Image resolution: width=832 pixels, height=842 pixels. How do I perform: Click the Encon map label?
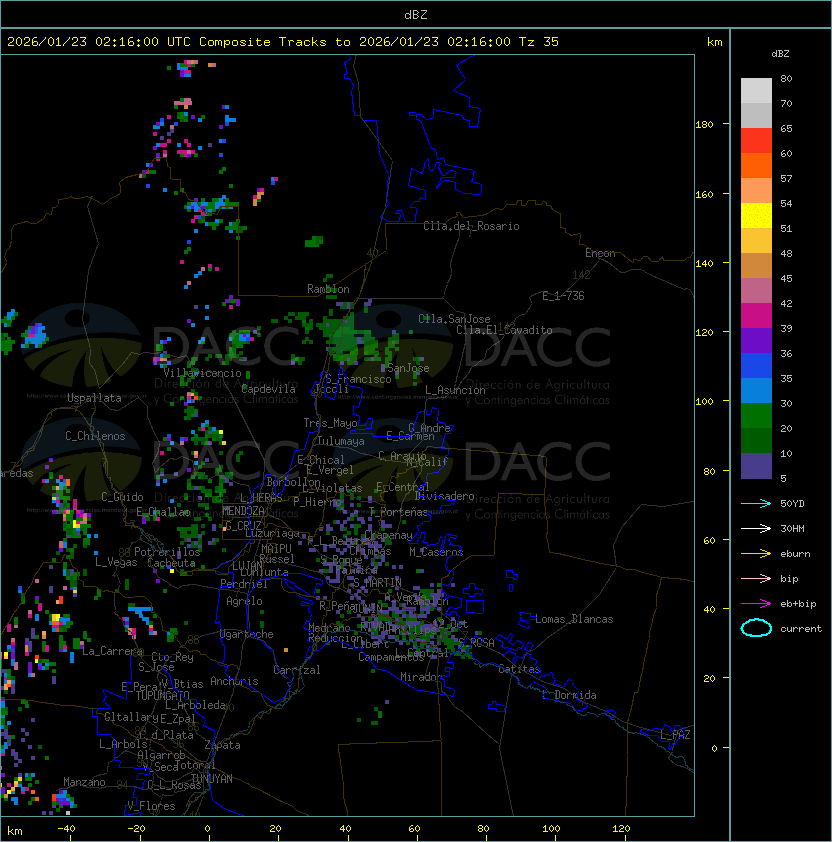click(x=600, y=253)
